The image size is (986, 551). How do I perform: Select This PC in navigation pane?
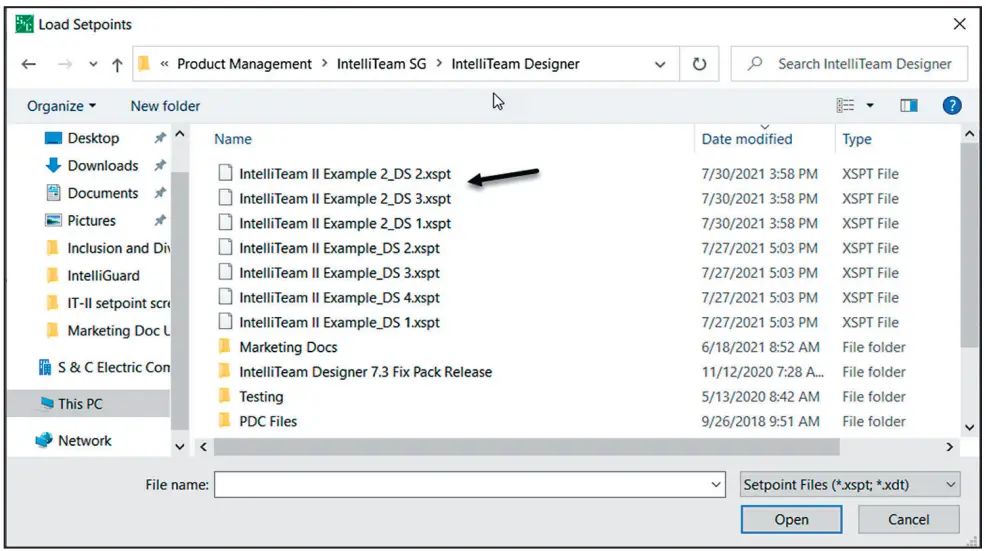pyautogui.click(x=80, y=404)
